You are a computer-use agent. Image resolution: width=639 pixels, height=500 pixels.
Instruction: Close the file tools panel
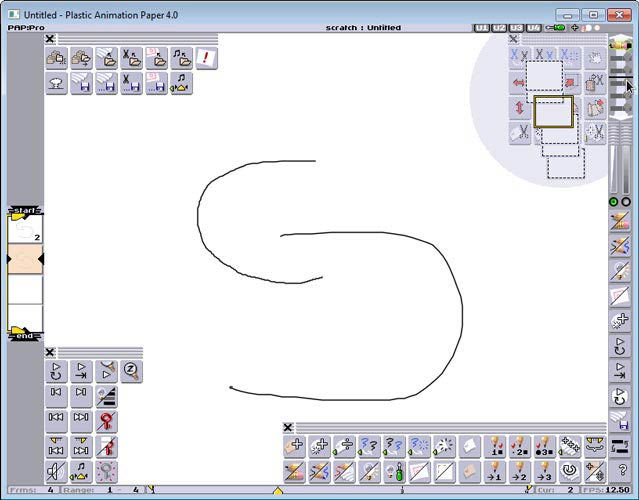[50, 38]
